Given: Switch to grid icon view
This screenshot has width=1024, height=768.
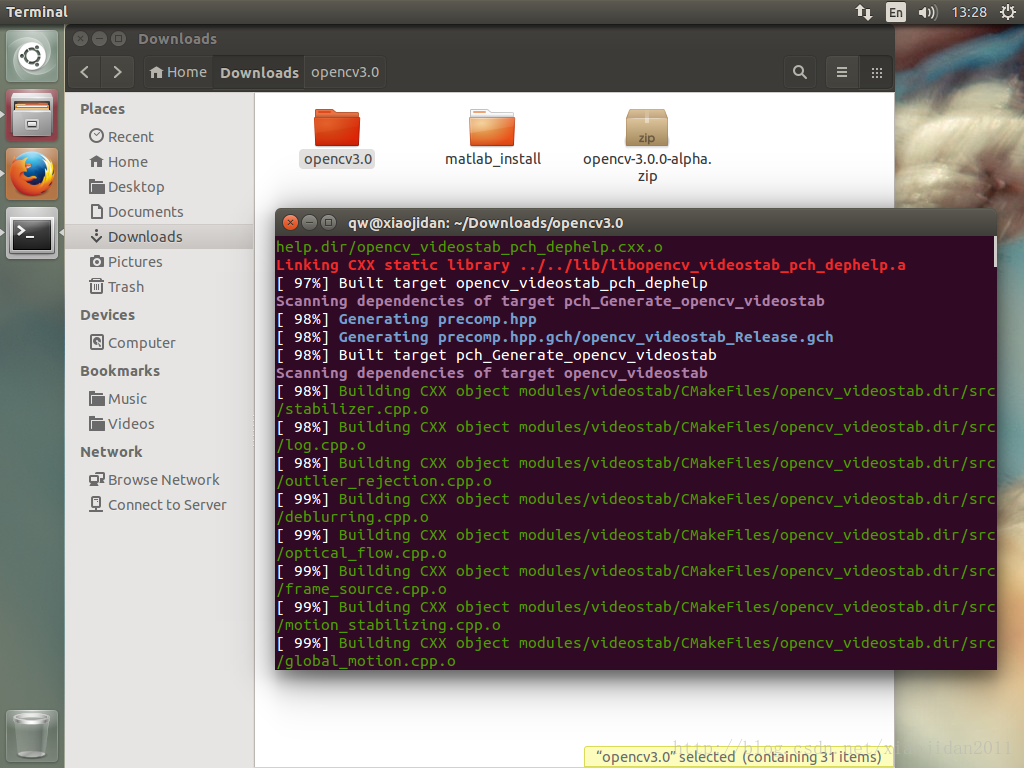Looking at the screenshot, I should pos(876,72).
